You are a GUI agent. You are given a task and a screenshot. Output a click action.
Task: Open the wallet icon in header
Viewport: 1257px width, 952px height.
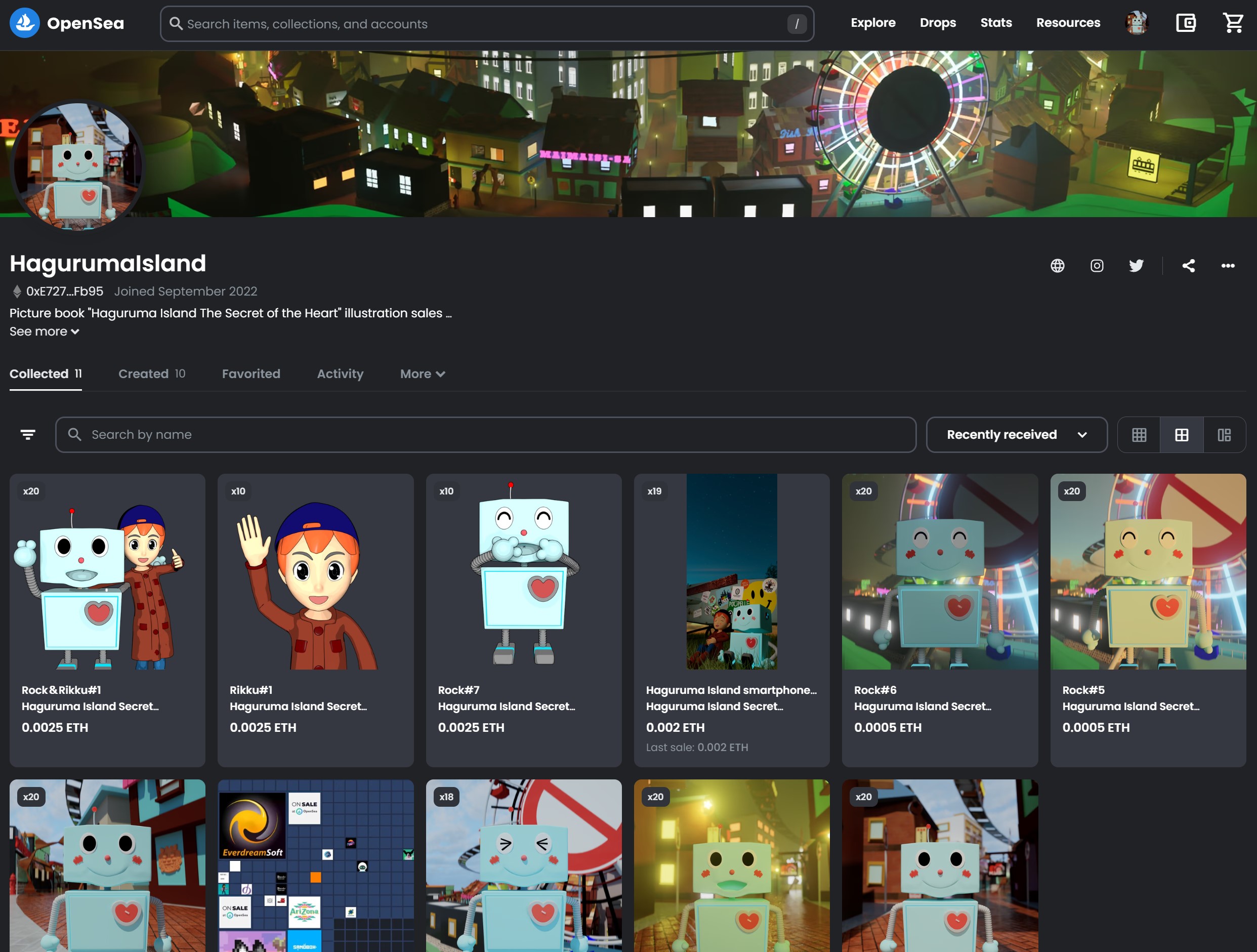[1186, 23]
